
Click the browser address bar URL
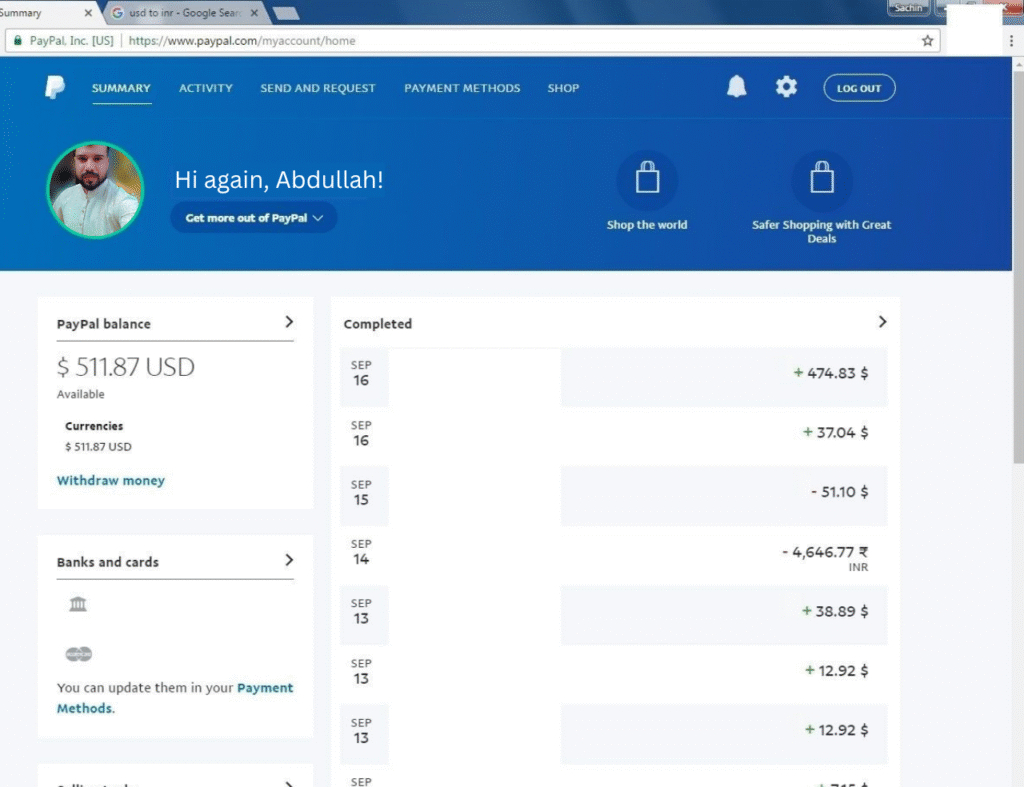(x=242, y=41)
